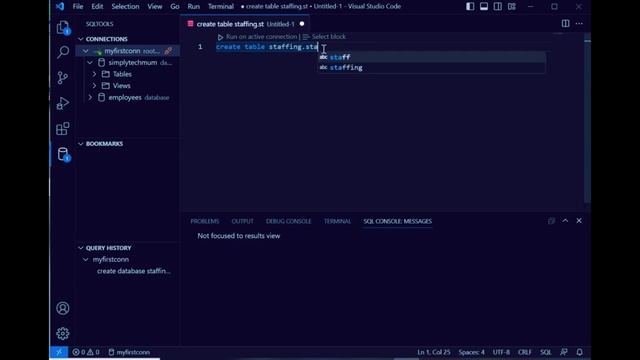Select 'create database staffin...' history entry

click(x=134, y=271)
